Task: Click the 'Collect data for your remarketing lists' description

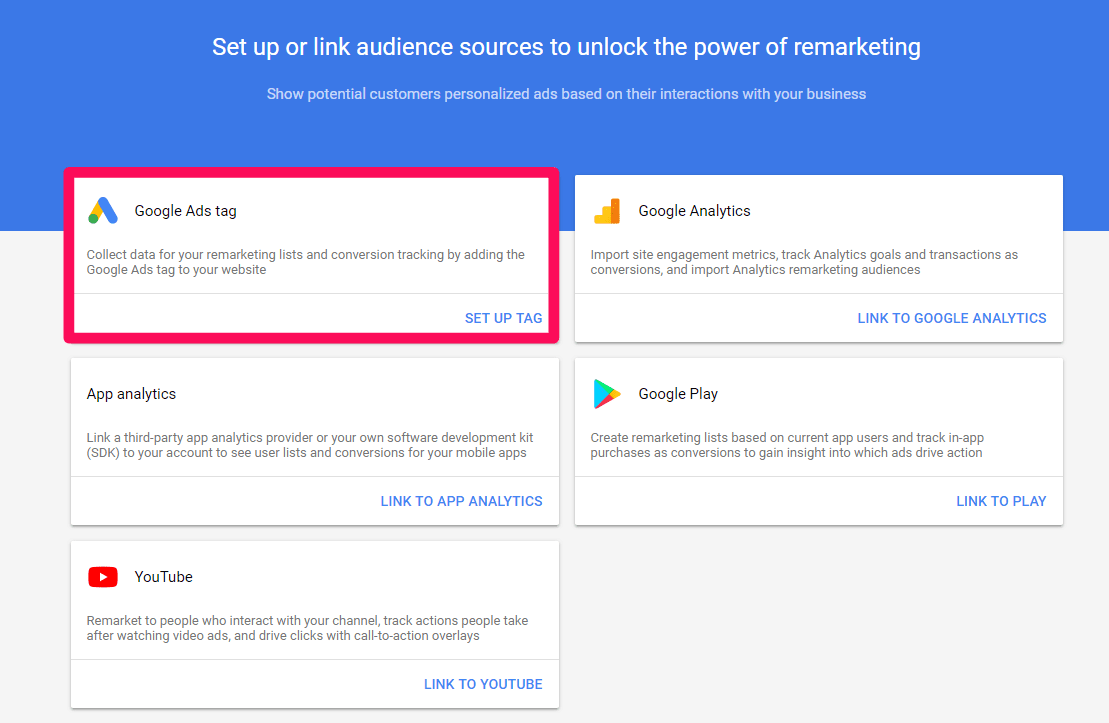Action: click(x=306, y=262)
